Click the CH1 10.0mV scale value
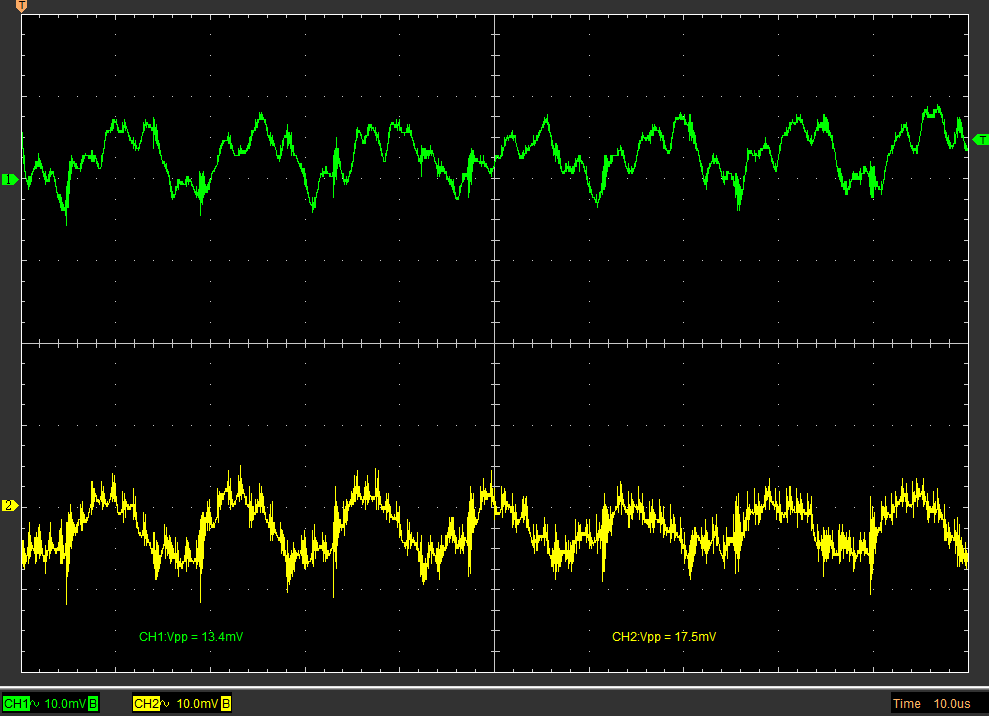The width and height of the screenshot is (989, 716). point(66,703)
